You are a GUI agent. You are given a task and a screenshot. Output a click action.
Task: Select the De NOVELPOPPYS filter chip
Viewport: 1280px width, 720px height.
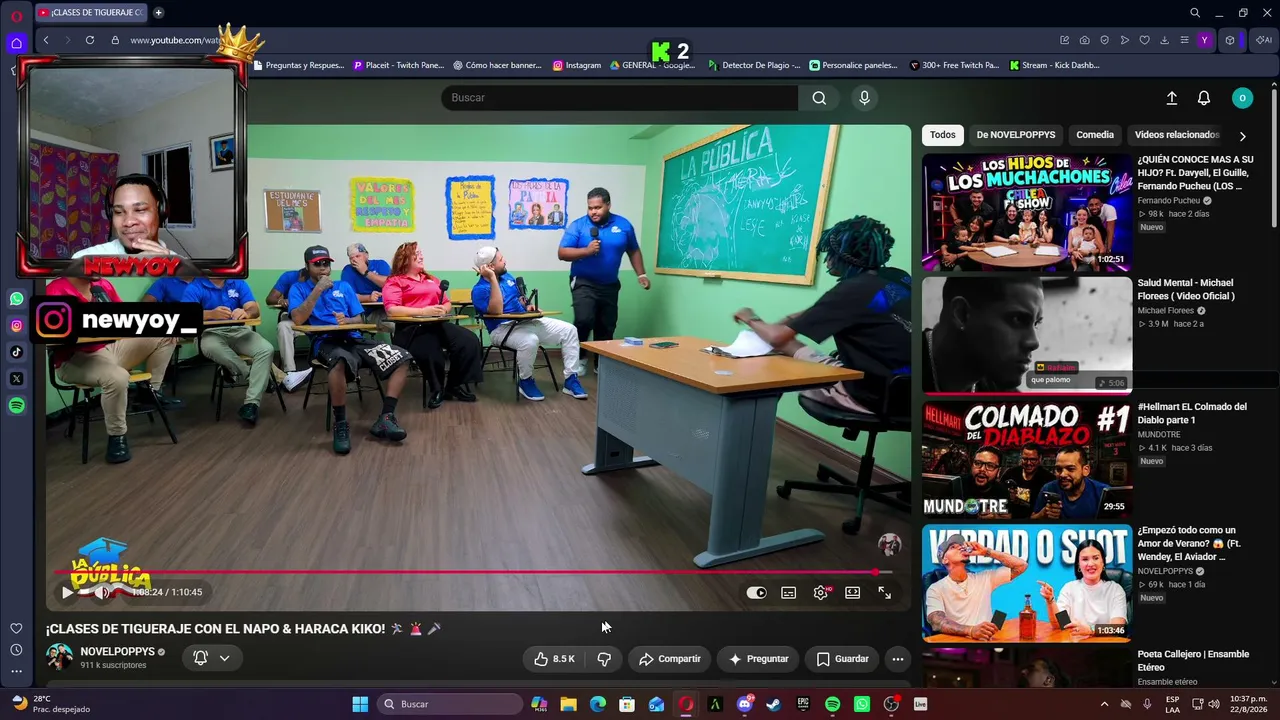[x=1015, y=135]
